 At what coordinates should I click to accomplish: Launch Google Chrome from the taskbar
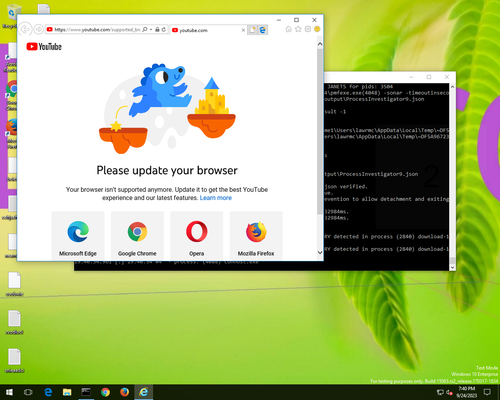tap(105, 392)
